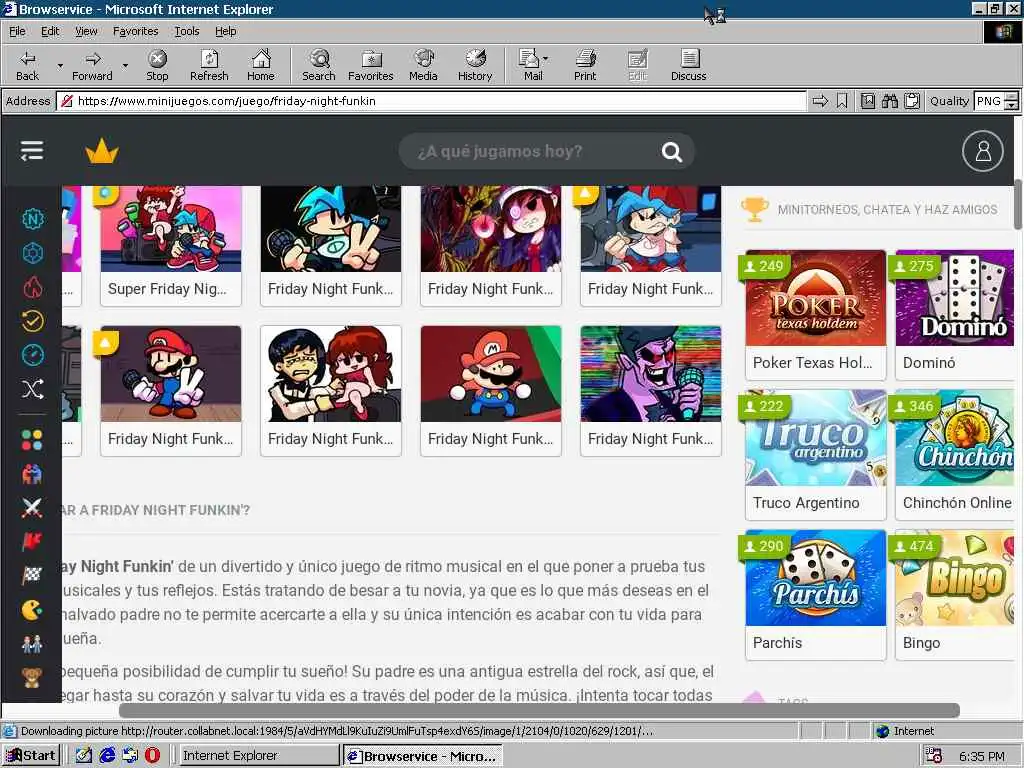Open the Edit menu
The height and width of the screenshot is (768, 1024).
click(x=50, y=31)
